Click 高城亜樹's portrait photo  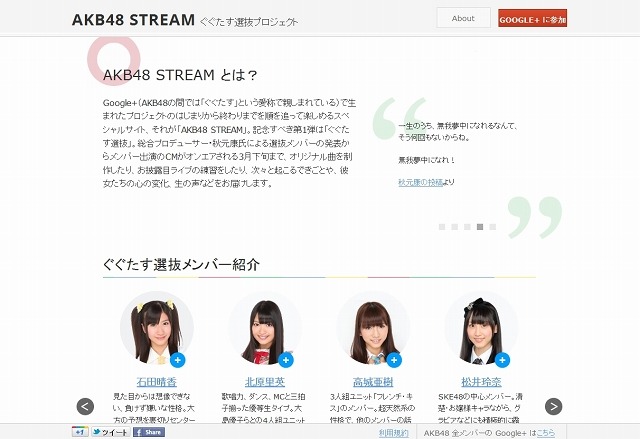click(x=373, y=328)
